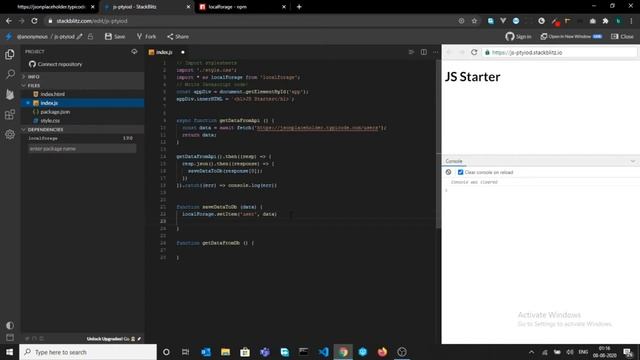The height and width of the screenshot is (360, 640).
Task: Open the Project explorer sidebar icon
Action: tap(10, 54)
